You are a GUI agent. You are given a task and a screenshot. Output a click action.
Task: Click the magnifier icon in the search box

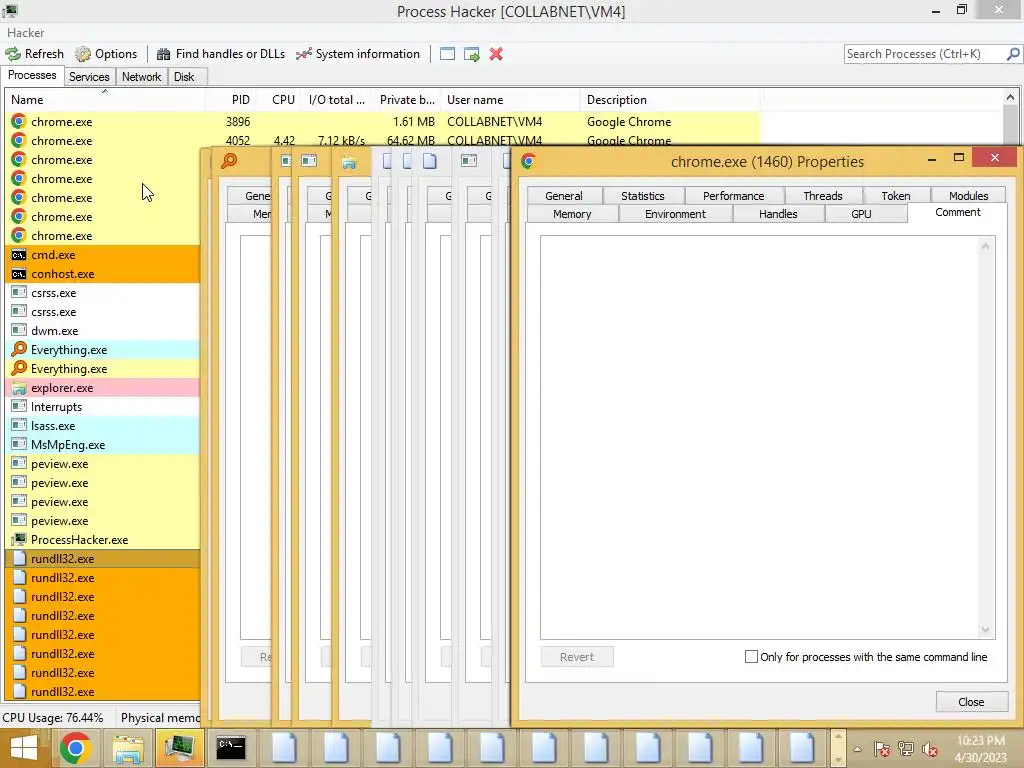click(x=1013, y=54)
